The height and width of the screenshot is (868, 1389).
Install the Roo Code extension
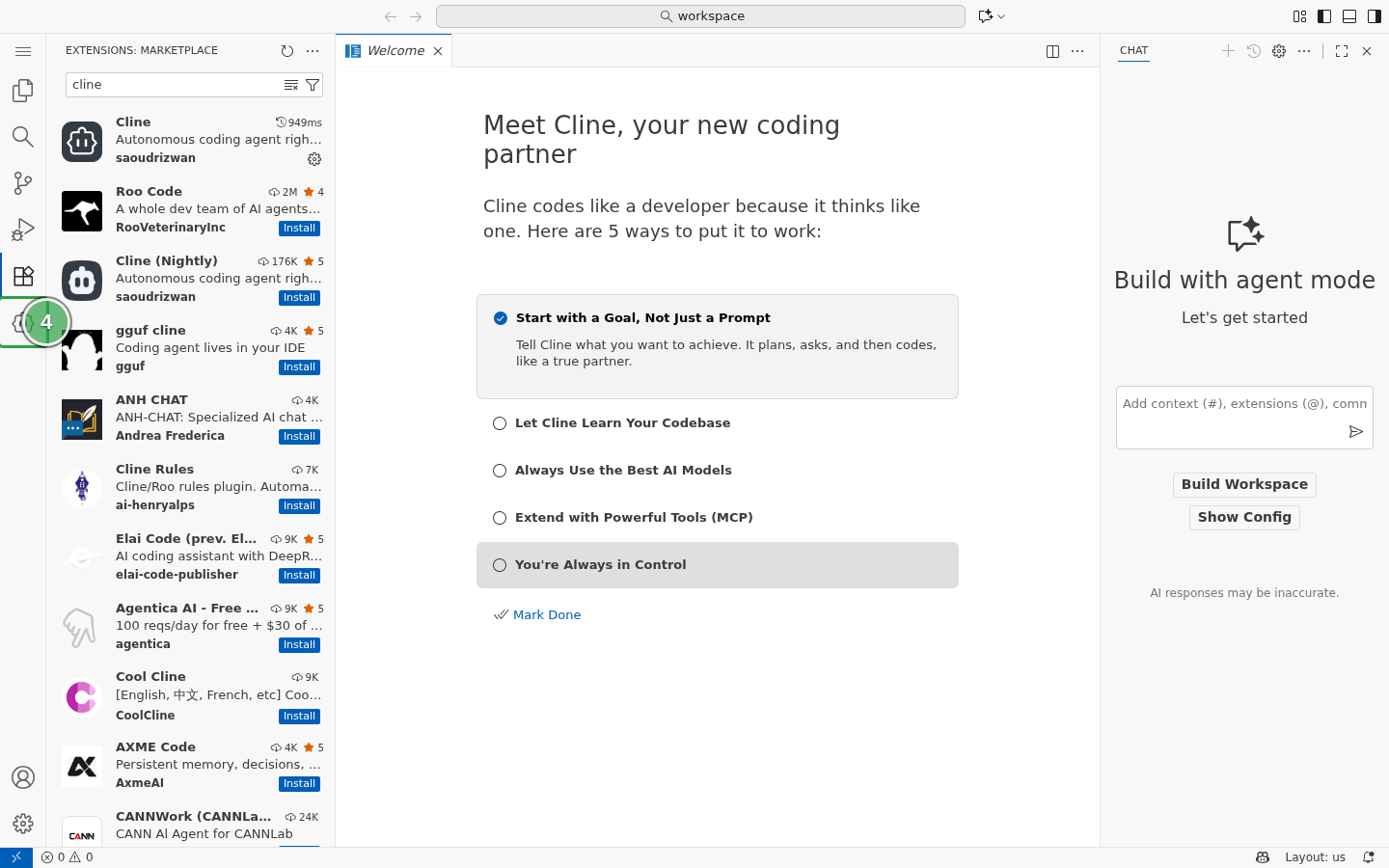tap(300, 229)
